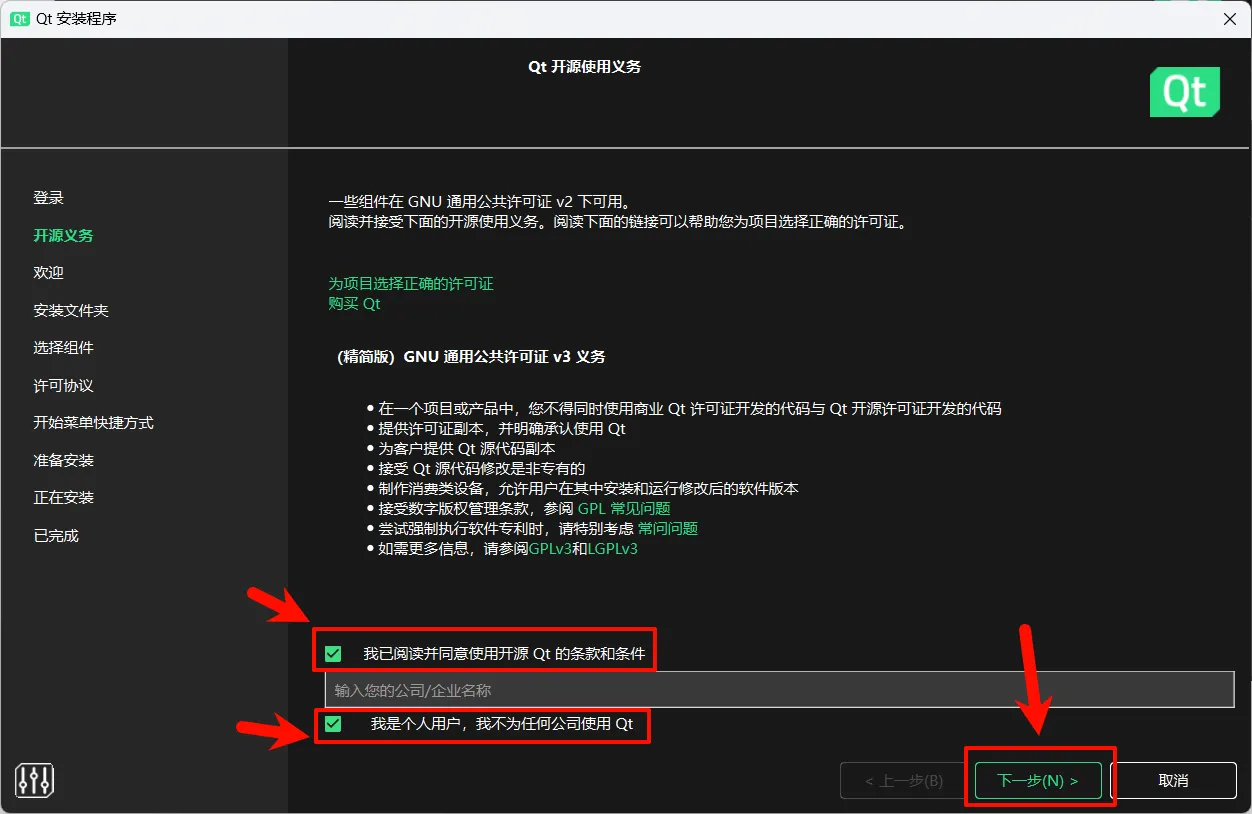1252x814 pixels.
Task: Select the 安装文件夹 step in the sidebar
Action: 70,310
